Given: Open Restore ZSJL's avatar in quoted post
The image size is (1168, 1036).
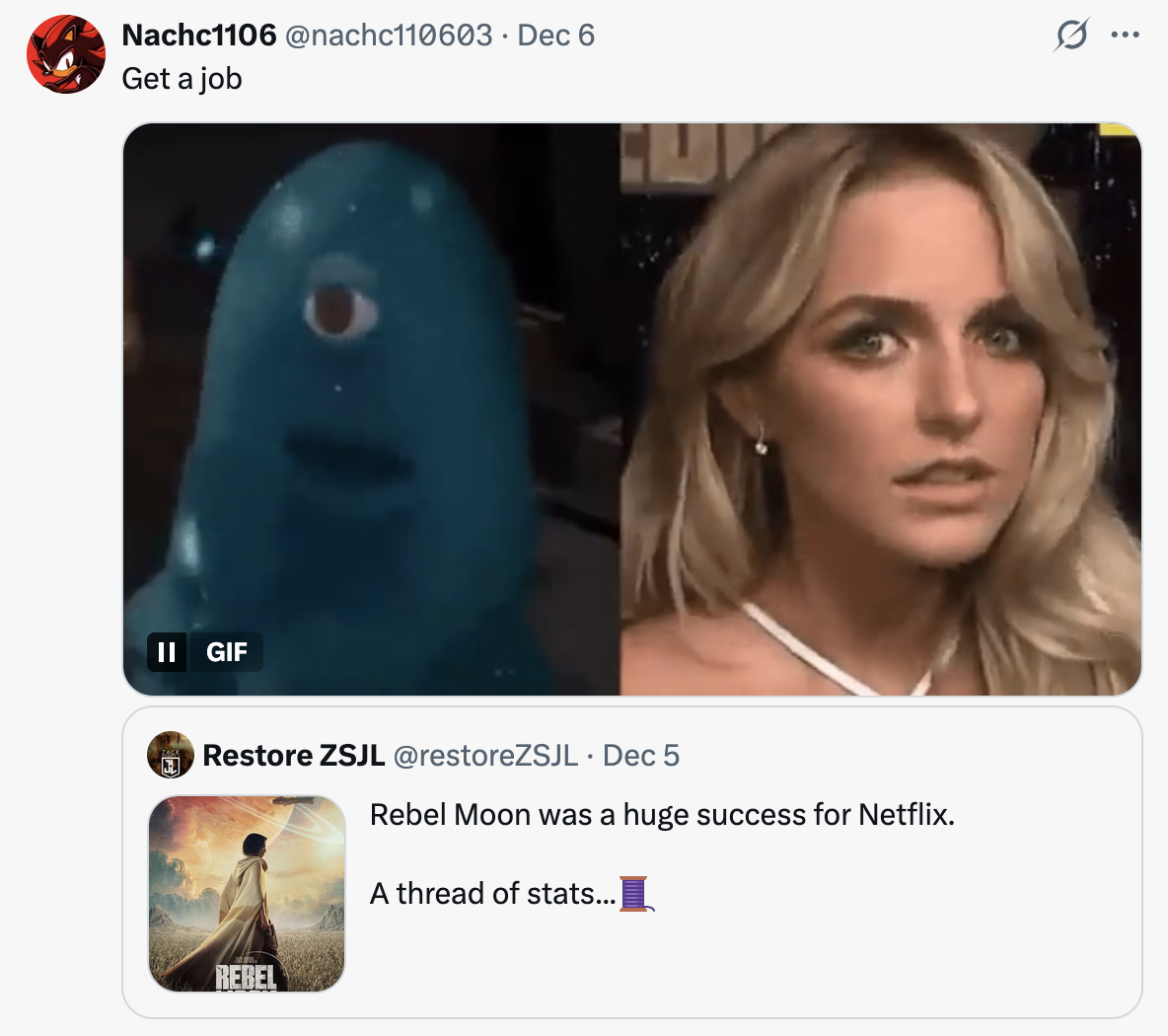Looking at the screenshot, I should point(171,756).
